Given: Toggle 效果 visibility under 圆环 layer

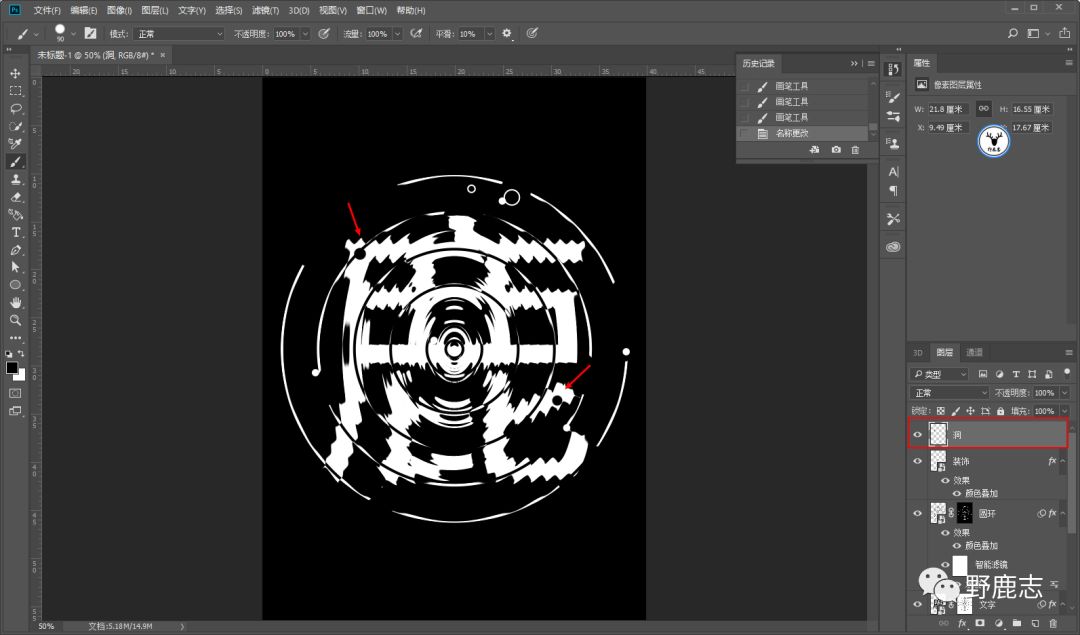Looking at the screenshot, I should click(945, 532).
